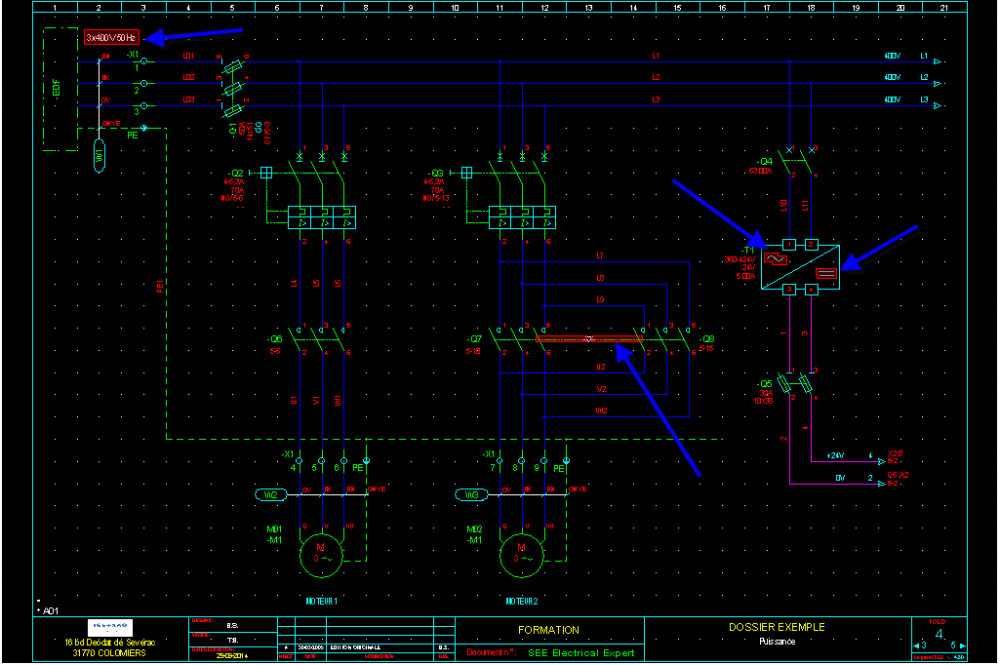Select the Q2 circuit breaker handle box
Image resolution: width=1000 pixels, height=665 pixels.
[266, 173]
